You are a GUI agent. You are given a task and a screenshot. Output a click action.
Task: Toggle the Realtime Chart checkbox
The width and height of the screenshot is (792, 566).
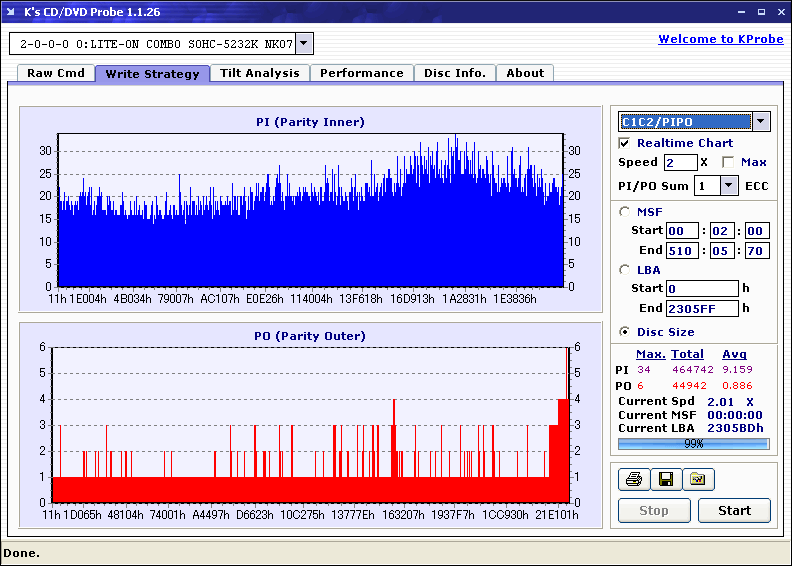pyautogui.click(x=625, y=143)
